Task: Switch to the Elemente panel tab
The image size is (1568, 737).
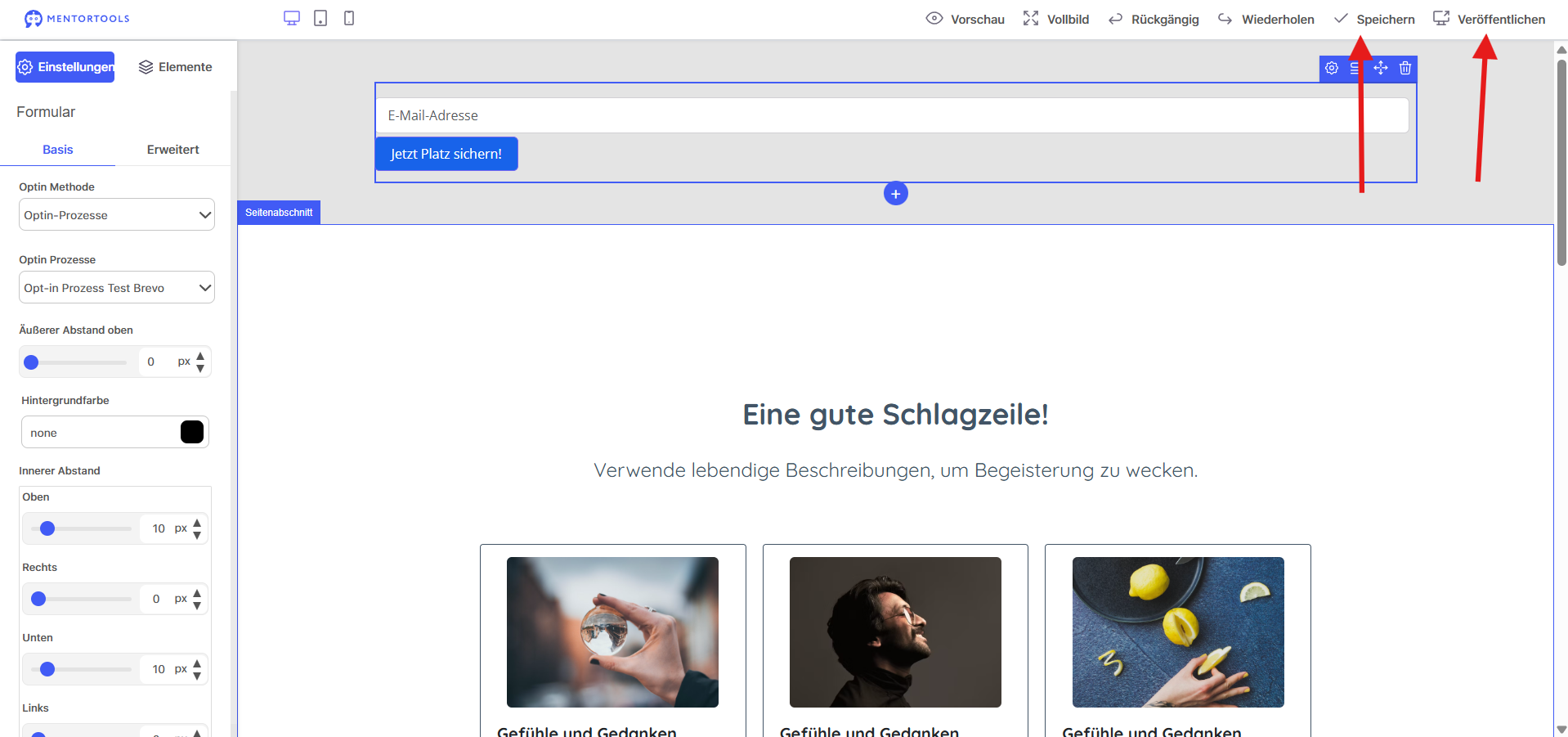Action: [x=175, y=67]
